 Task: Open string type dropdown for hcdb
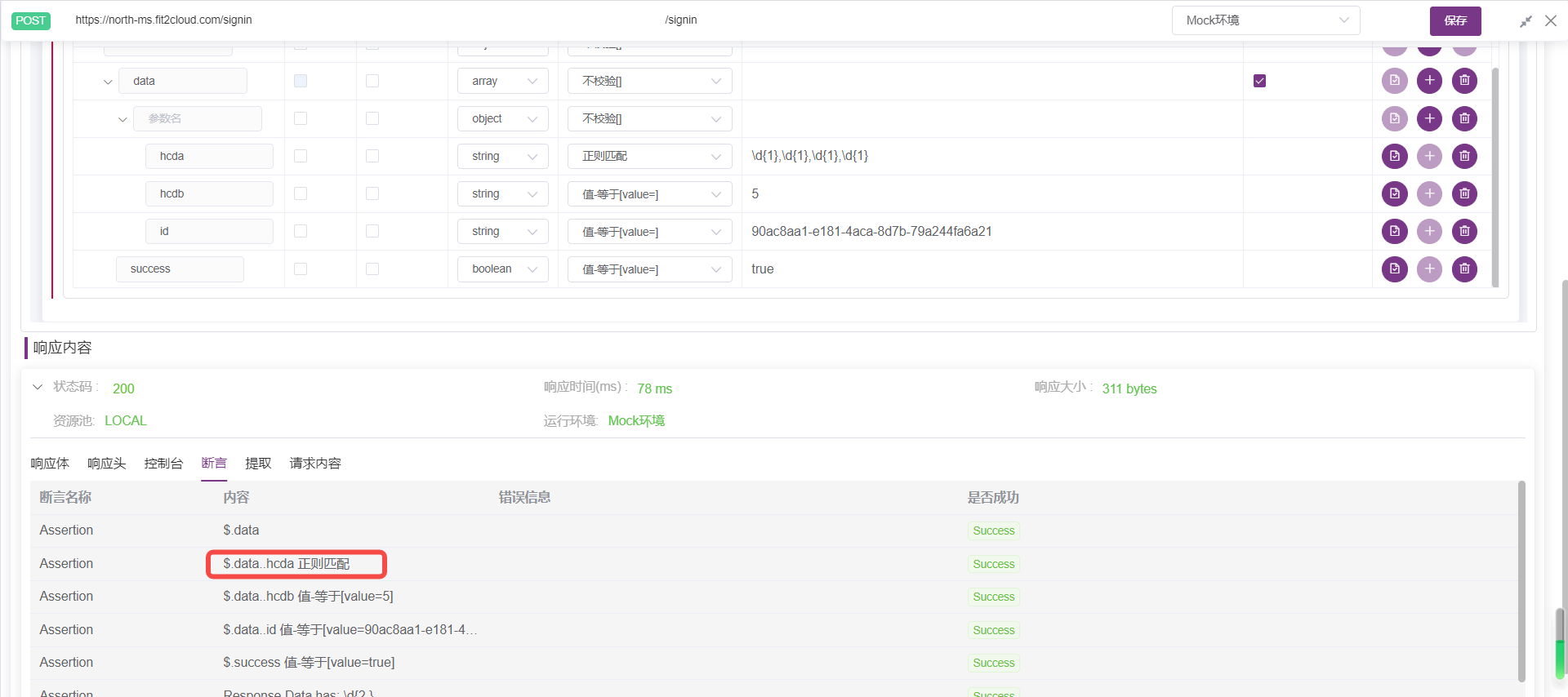pos(503,193)
